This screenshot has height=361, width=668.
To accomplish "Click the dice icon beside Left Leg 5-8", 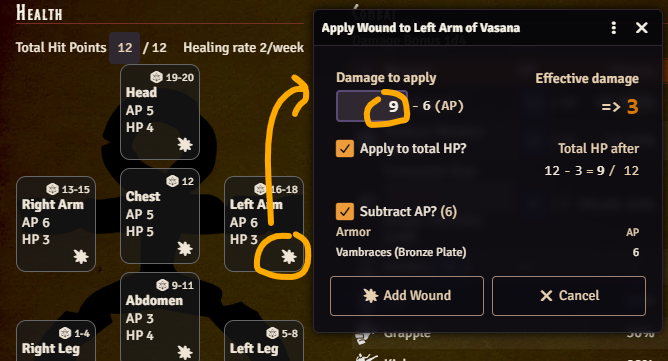I will click(272, 333).
